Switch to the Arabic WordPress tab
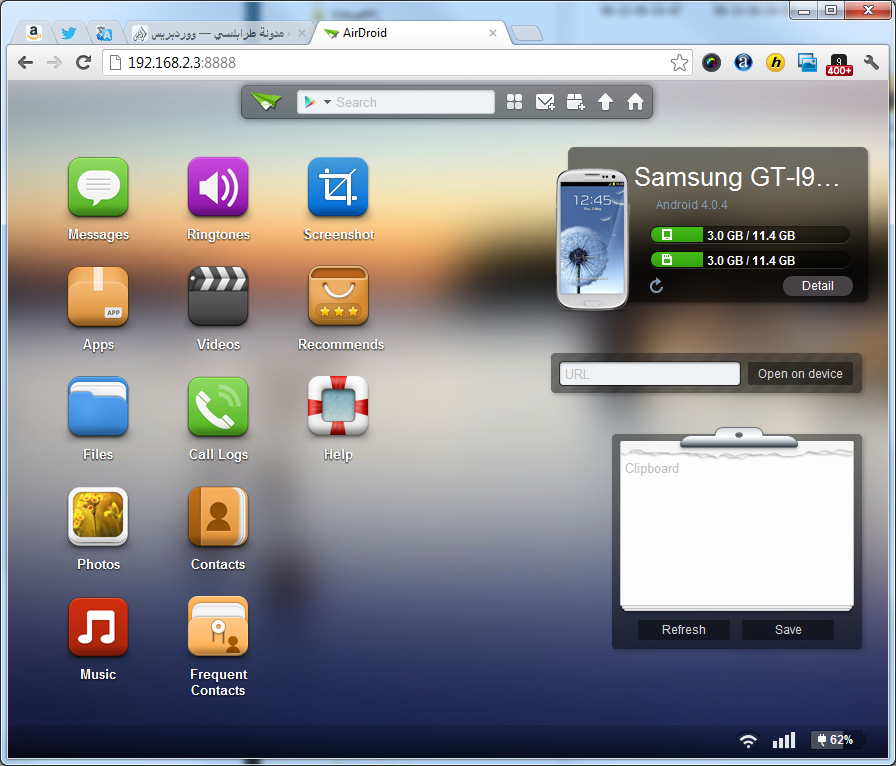Image resolution: width=896 pixels, height=766 pixels. click(x=218, y=33)
